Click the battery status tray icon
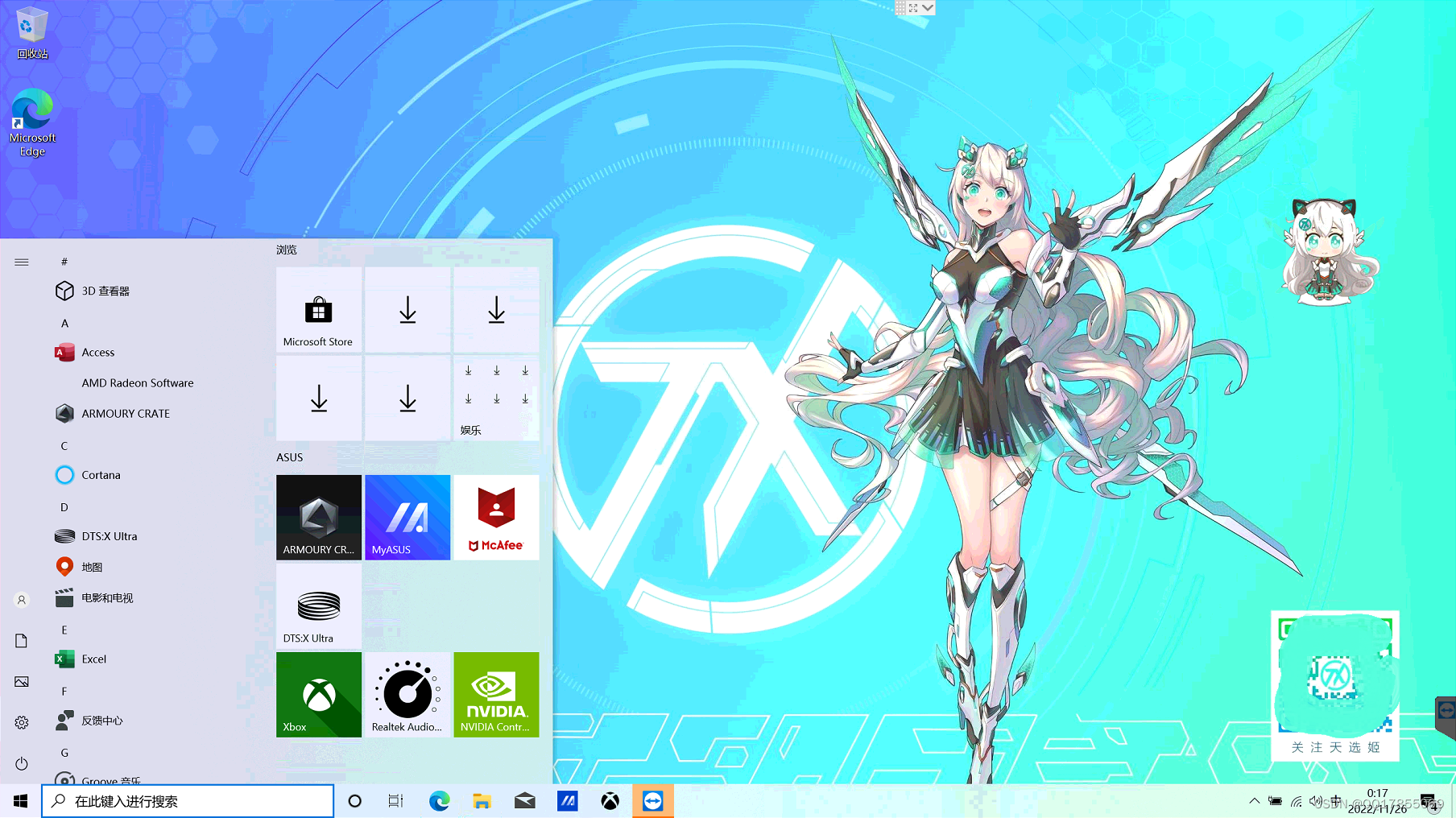 (x=1275, y=801)
